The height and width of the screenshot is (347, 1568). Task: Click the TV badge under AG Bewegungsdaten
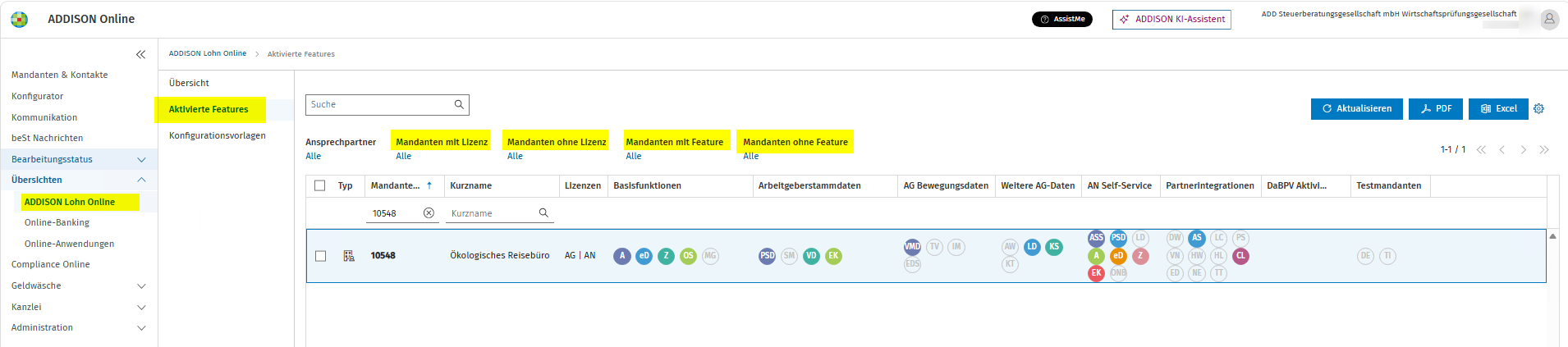pyautogui.click(x=934, y=246)
